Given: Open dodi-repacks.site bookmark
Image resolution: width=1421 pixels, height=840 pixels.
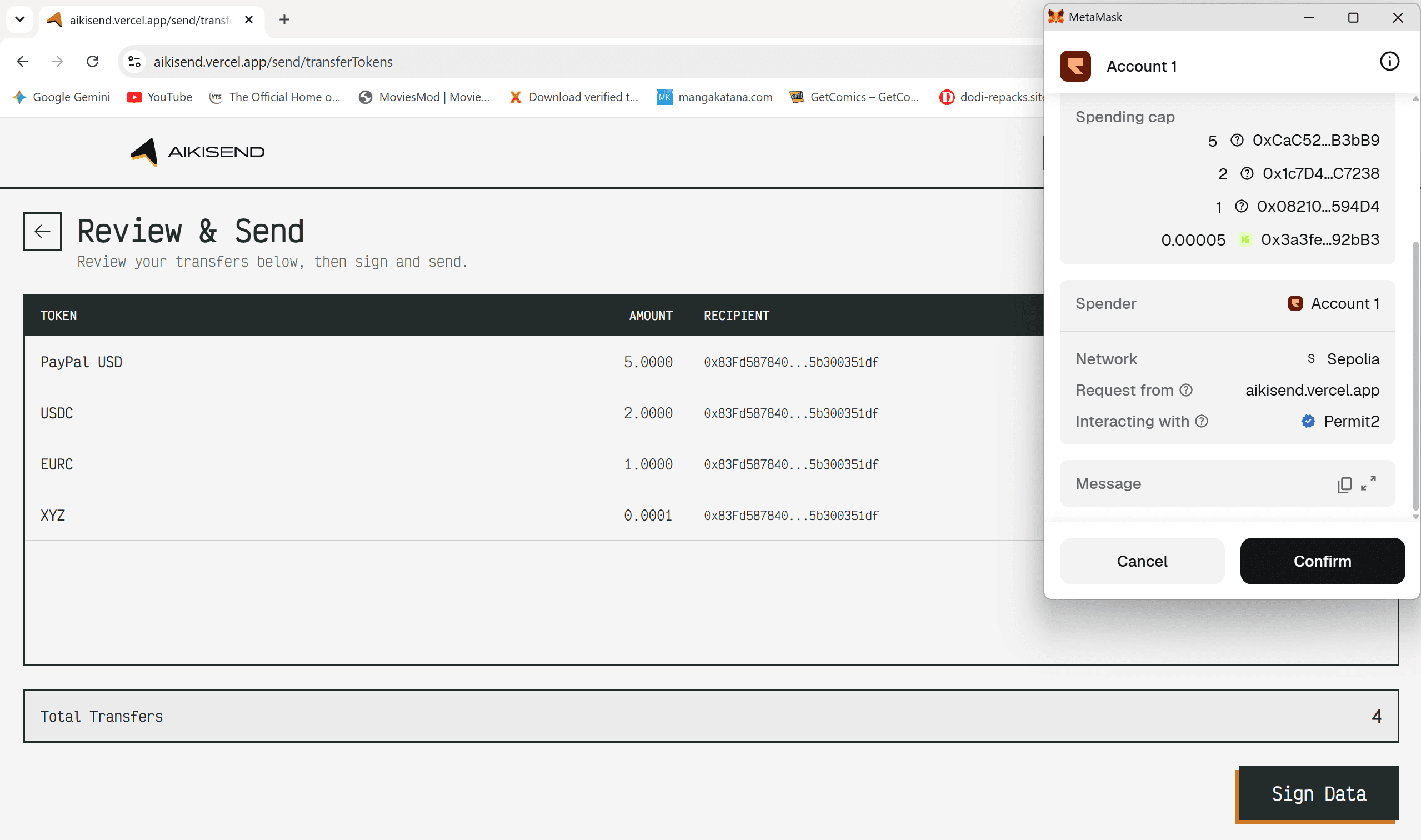Looking at the screenshot, I should [992, 97].
